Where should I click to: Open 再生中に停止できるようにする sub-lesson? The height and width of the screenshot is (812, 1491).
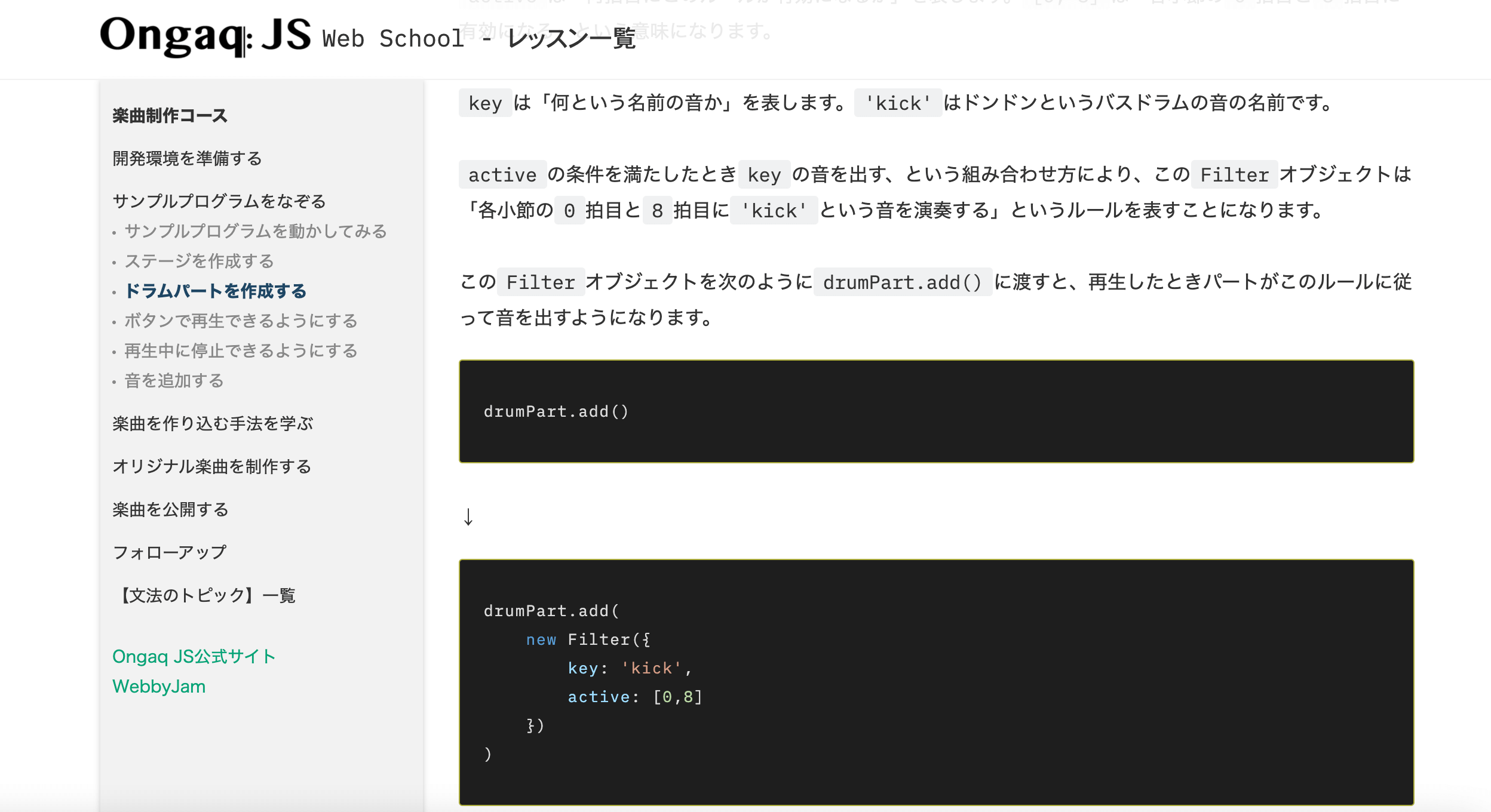(241, 350)
